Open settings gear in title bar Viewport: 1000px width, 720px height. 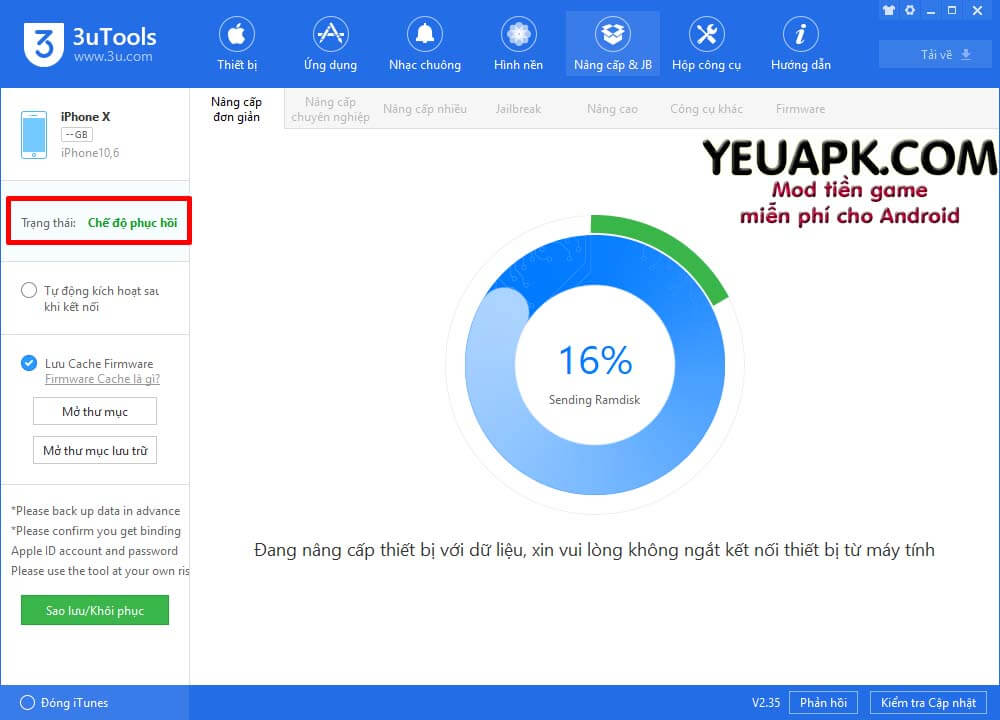(x=910, y=10)
